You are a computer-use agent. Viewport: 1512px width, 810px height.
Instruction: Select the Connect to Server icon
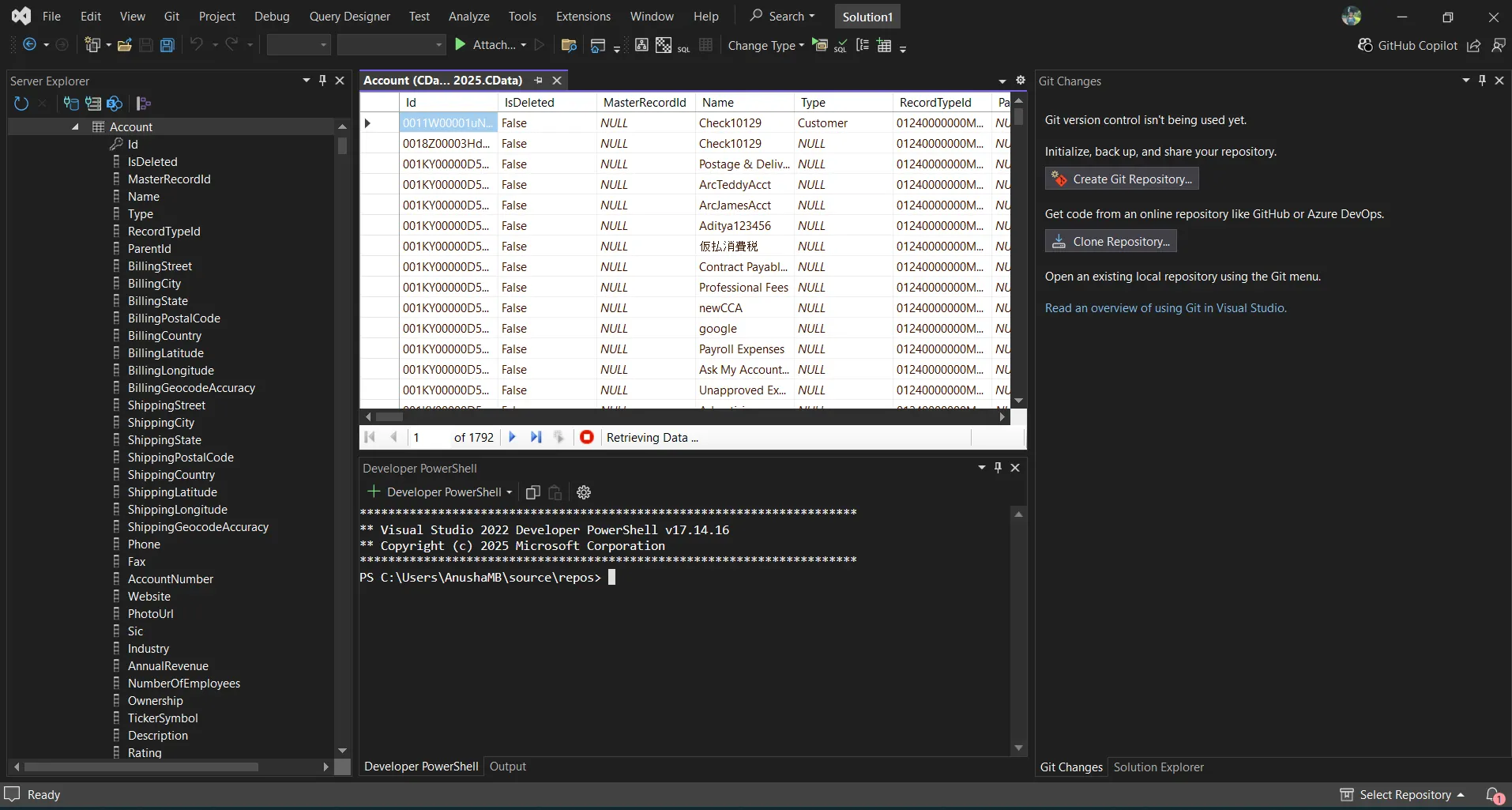(92, 104)
